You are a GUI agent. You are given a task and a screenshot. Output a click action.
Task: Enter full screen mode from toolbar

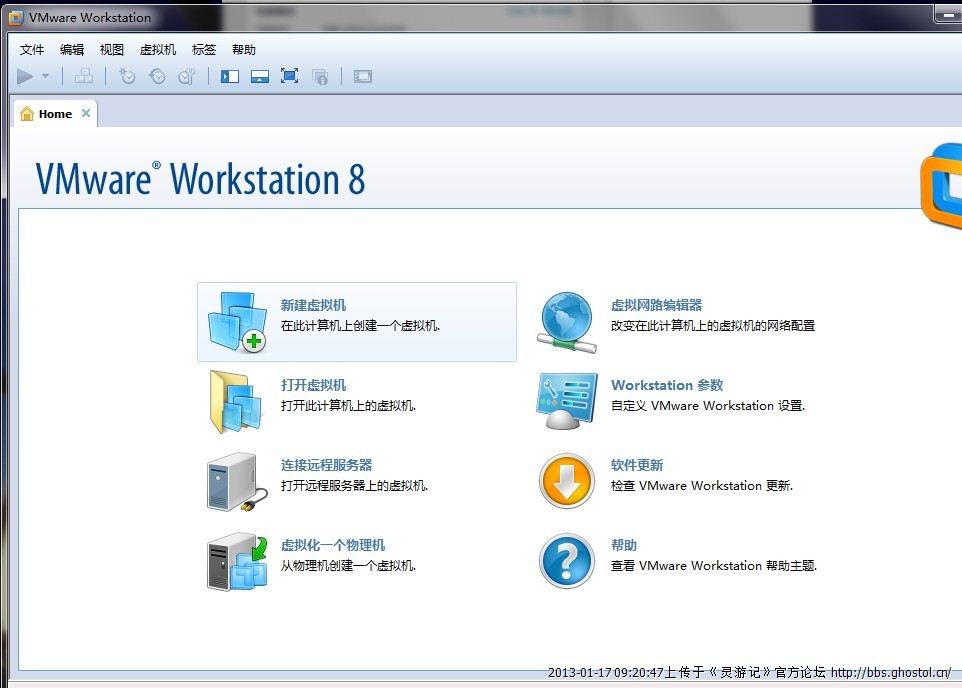tap(290, 76)
